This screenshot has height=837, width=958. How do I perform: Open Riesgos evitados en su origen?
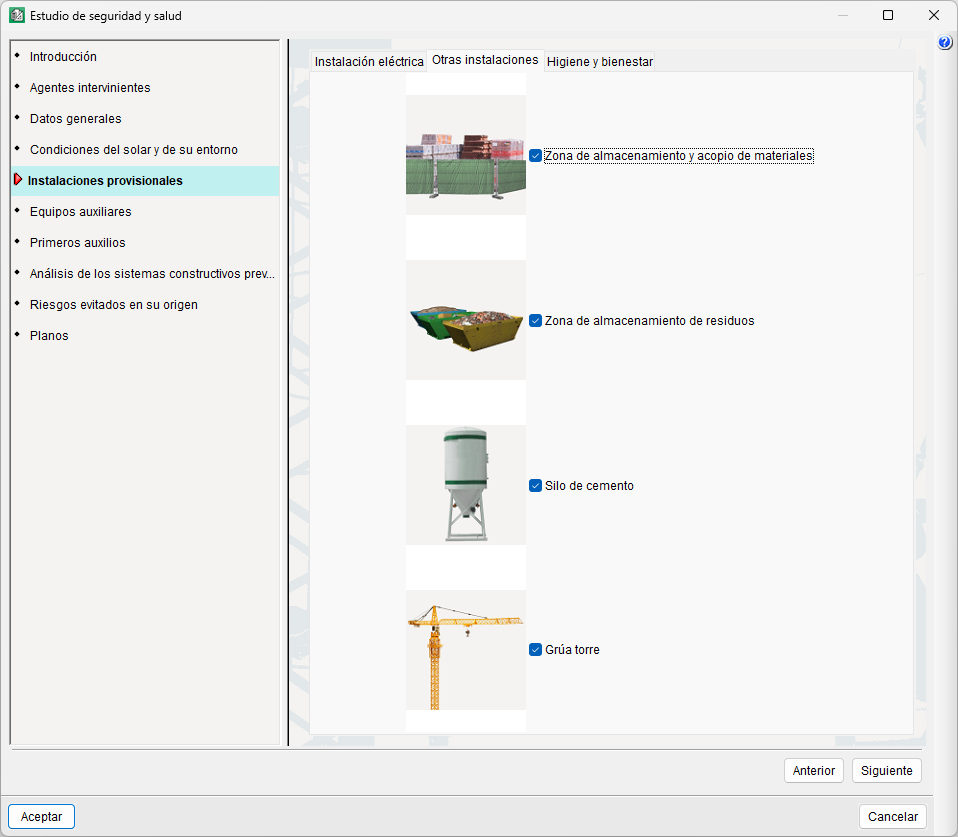[145, 304]
